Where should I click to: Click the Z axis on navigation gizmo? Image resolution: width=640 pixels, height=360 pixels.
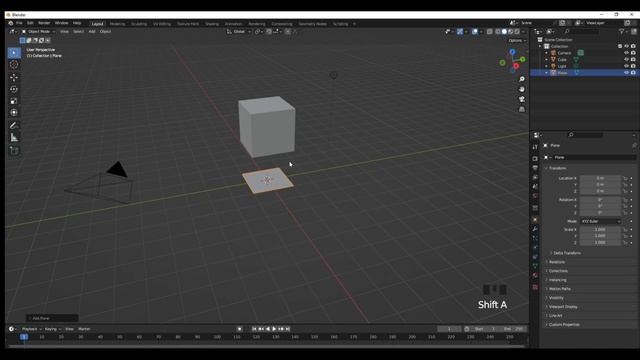tap(512, 52)
